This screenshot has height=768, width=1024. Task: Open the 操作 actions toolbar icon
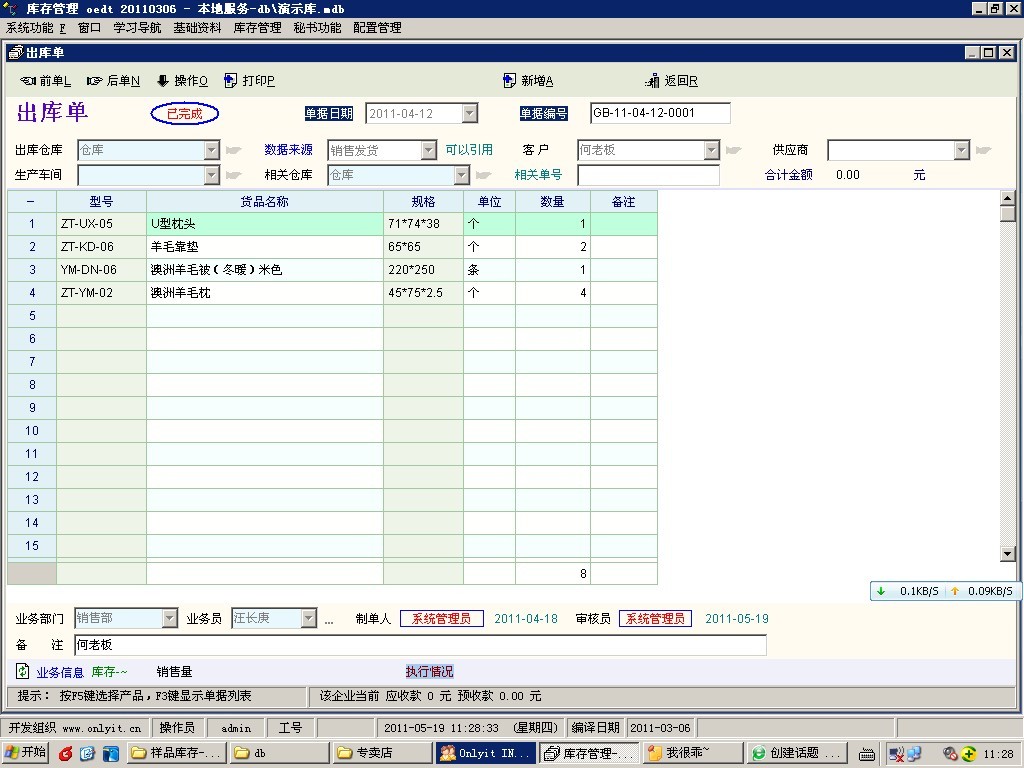coord(163,81)
